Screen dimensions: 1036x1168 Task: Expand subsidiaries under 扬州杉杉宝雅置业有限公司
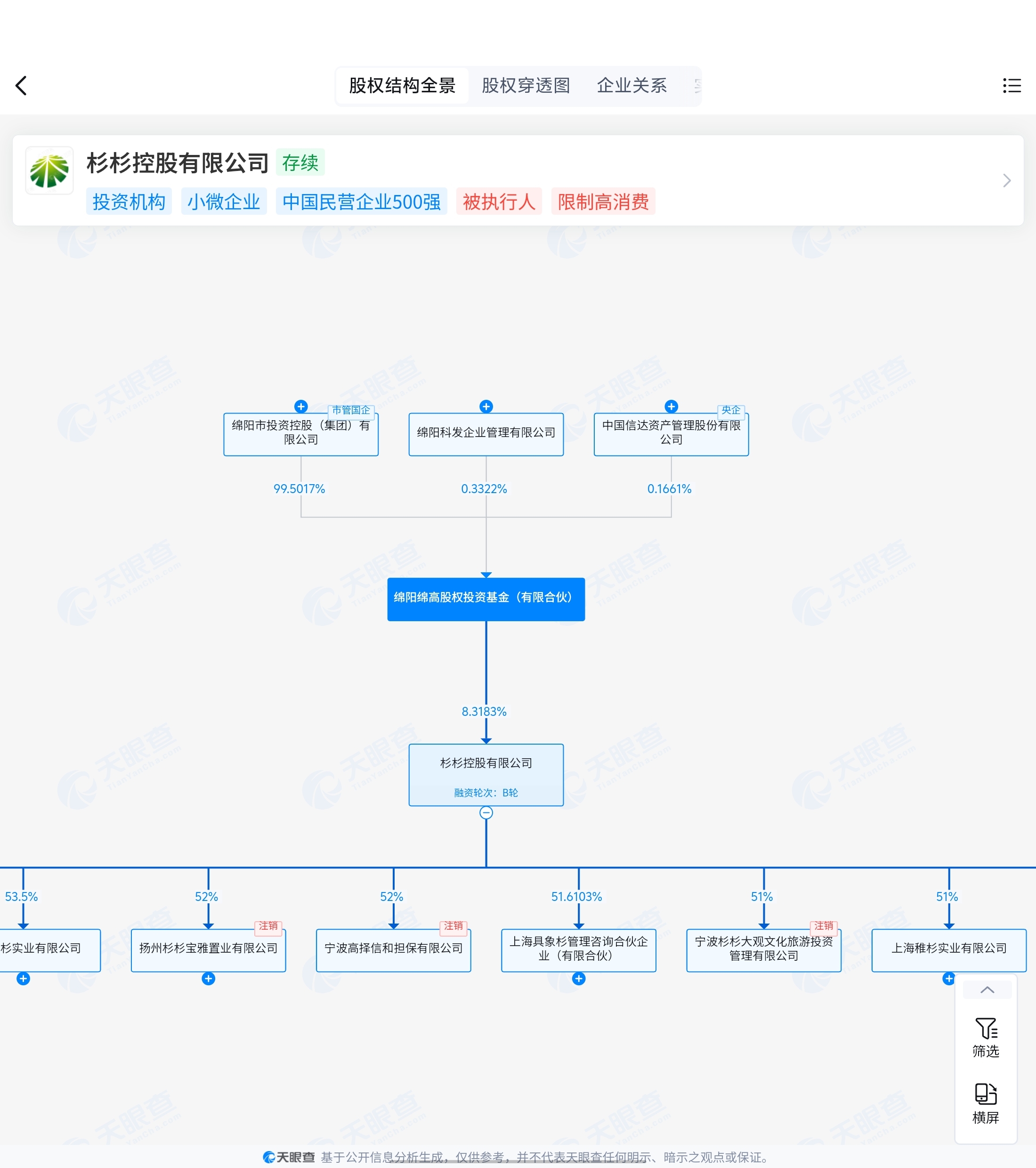209,979
